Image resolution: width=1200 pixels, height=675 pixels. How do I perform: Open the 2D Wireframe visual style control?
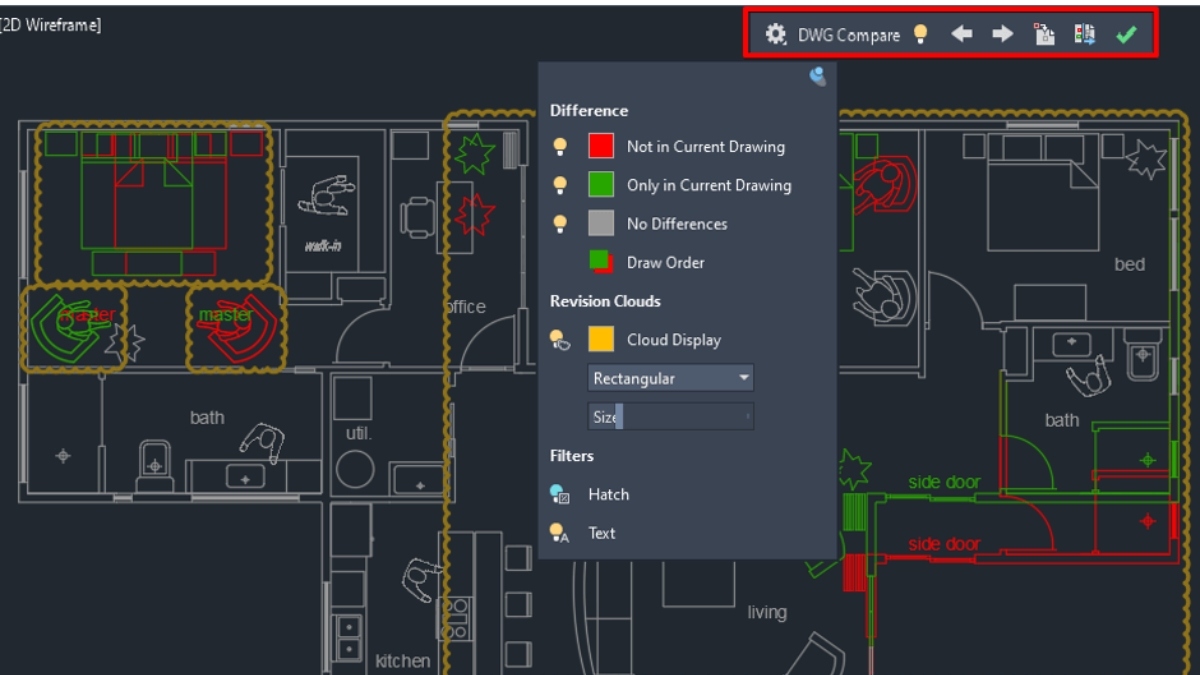tap(51, 25)
